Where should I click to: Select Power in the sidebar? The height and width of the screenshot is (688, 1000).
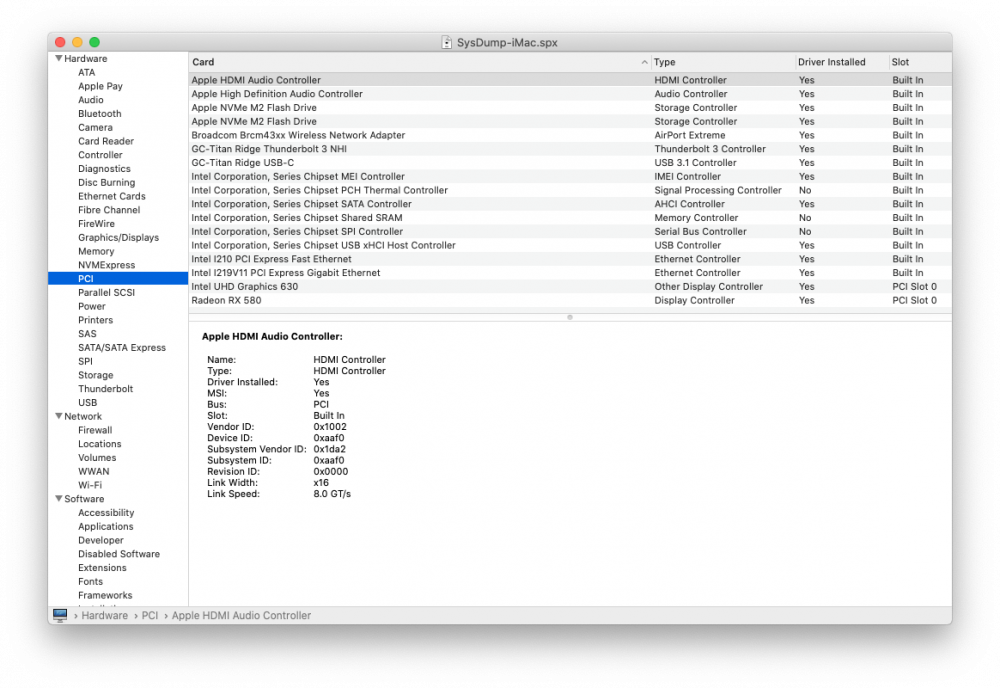[x=92, y=306]
